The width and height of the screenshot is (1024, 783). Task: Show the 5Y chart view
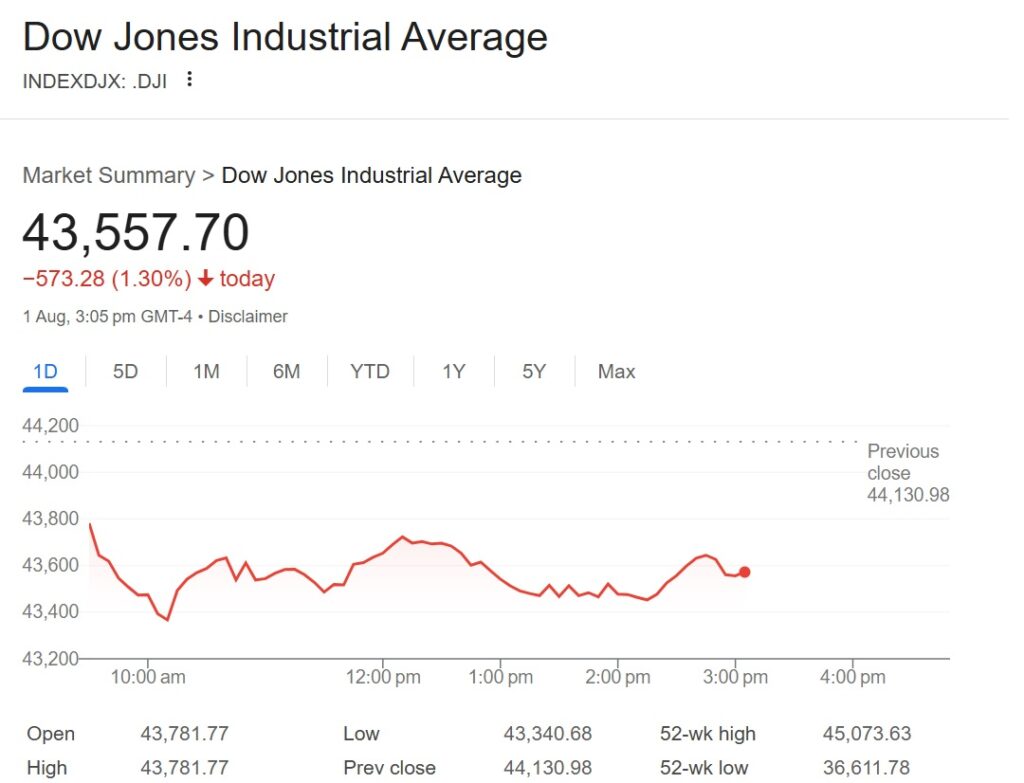[x=533, y=371]
